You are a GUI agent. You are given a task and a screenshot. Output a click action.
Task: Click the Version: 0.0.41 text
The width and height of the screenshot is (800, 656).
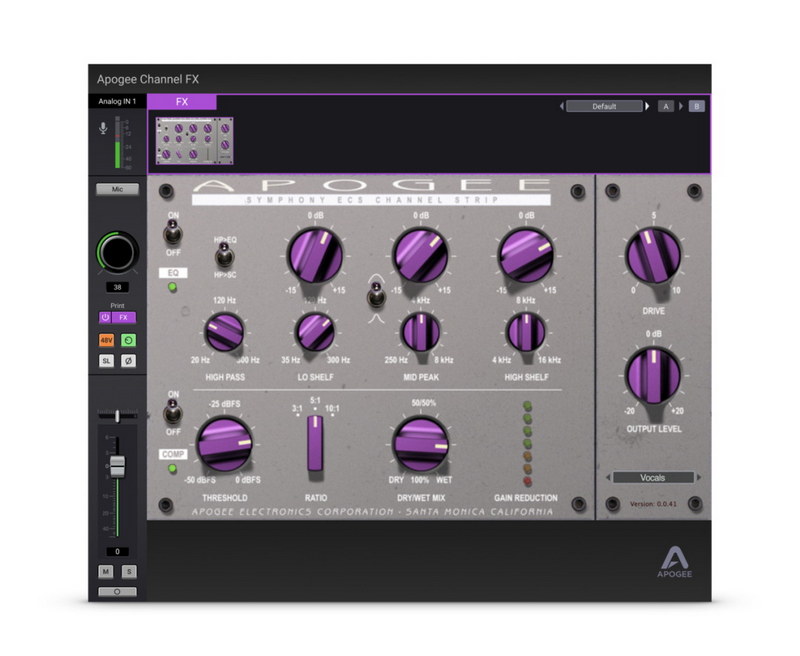pos(654,504)
